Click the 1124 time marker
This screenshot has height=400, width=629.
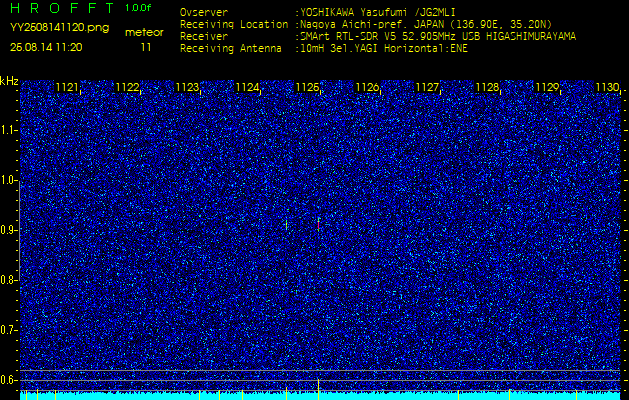tap(247, 87)
